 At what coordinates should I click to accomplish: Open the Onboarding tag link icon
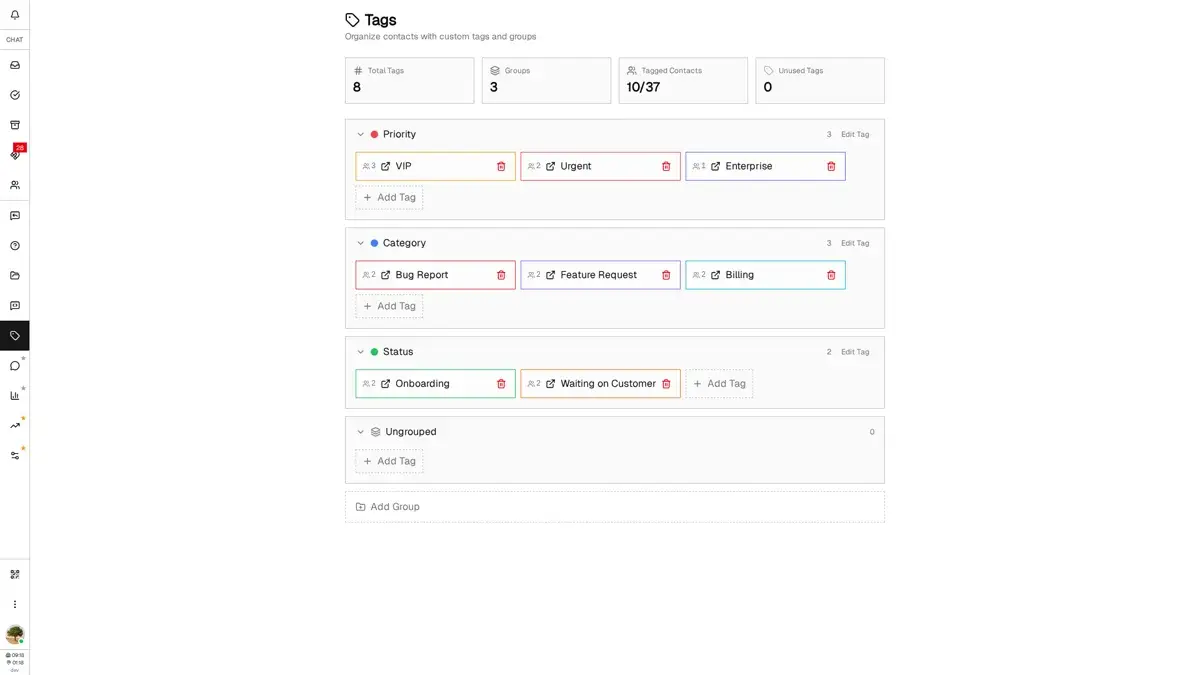(x=385, y=384)
